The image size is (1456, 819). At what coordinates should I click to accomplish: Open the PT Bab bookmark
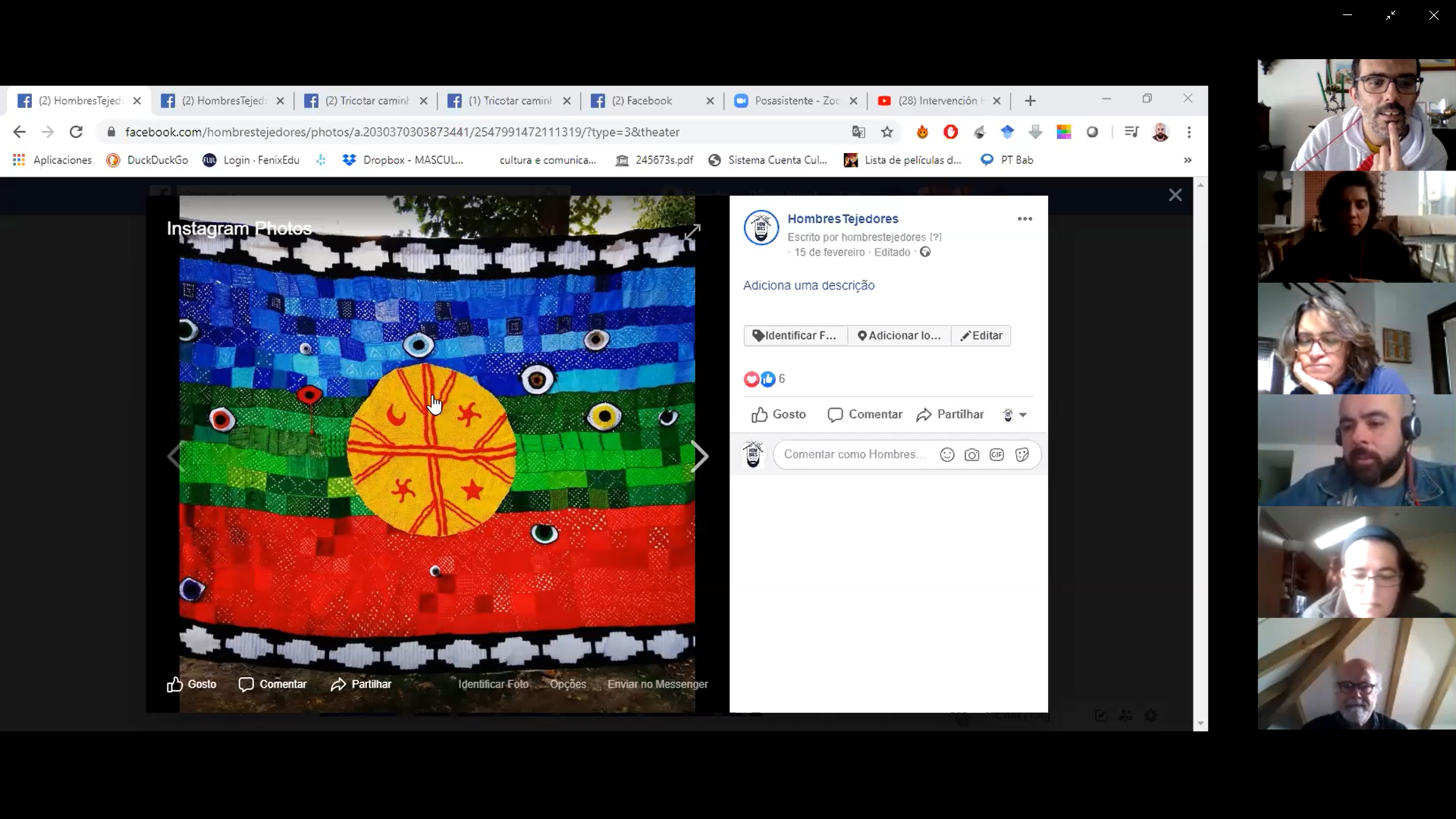click(1007, 160)
